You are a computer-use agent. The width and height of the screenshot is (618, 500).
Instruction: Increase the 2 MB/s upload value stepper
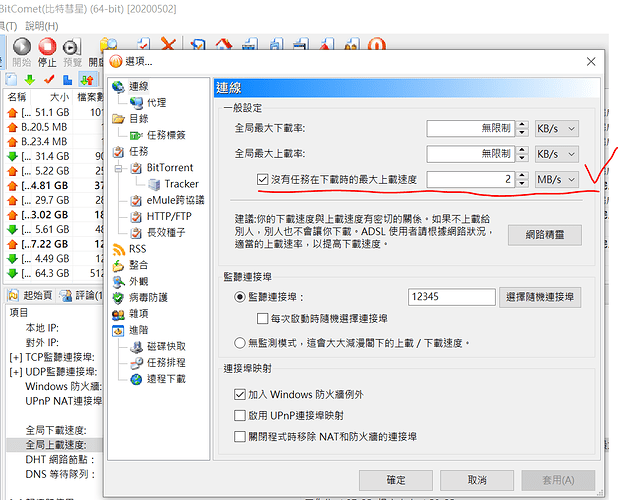point(522,176)
